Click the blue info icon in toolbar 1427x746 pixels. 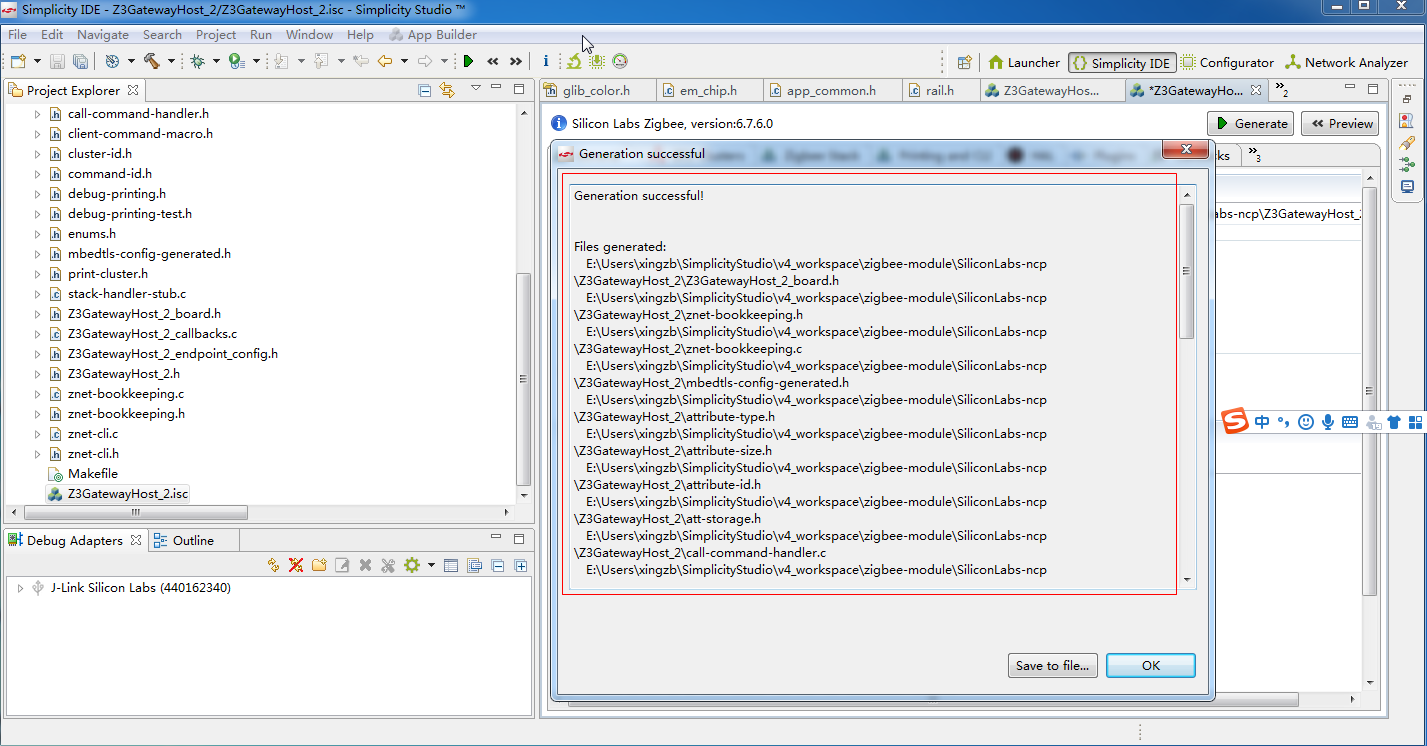(x=545, y=61)
